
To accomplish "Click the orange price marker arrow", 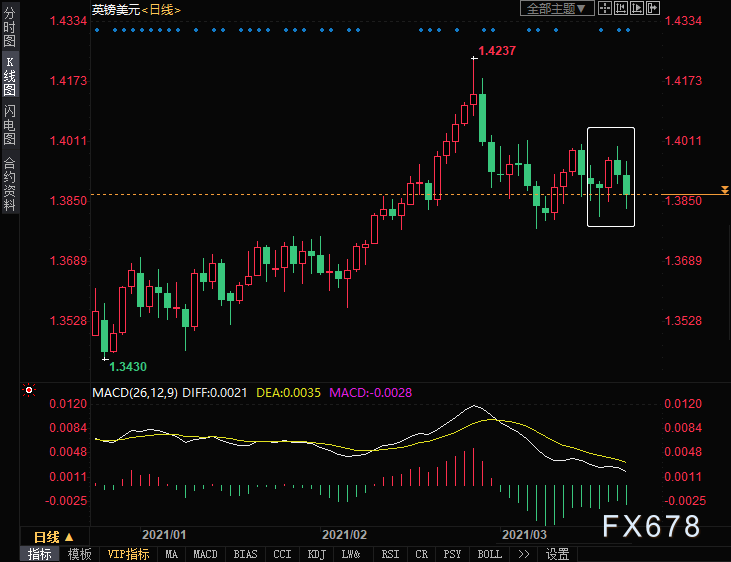I will coord(724,190).
